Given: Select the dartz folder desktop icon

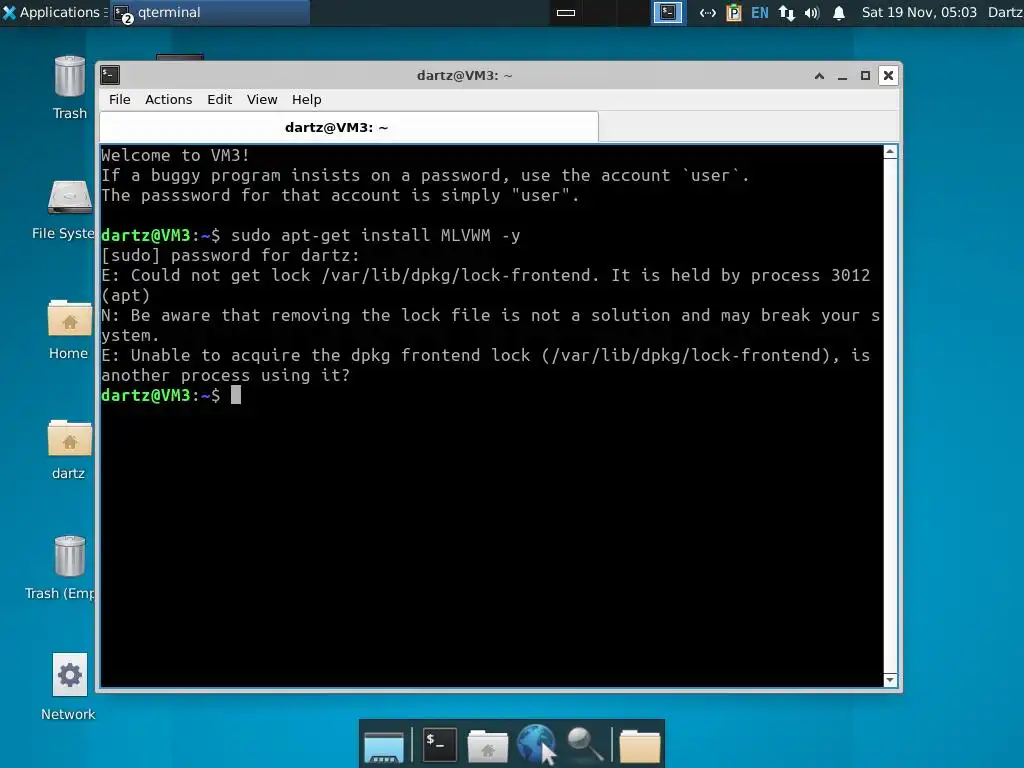Looking at the screenshot, I should coord(69,450).
